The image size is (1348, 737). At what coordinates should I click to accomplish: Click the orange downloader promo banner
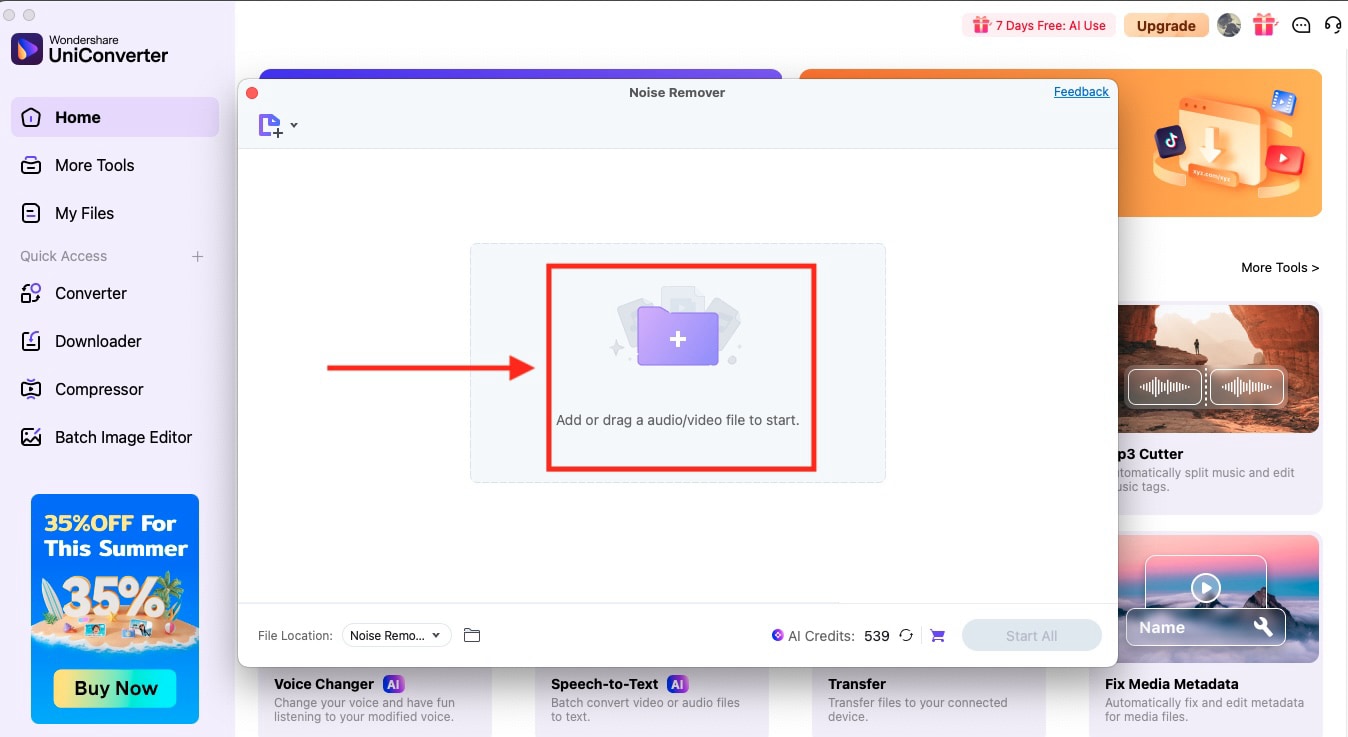[x=1219, y=143]
